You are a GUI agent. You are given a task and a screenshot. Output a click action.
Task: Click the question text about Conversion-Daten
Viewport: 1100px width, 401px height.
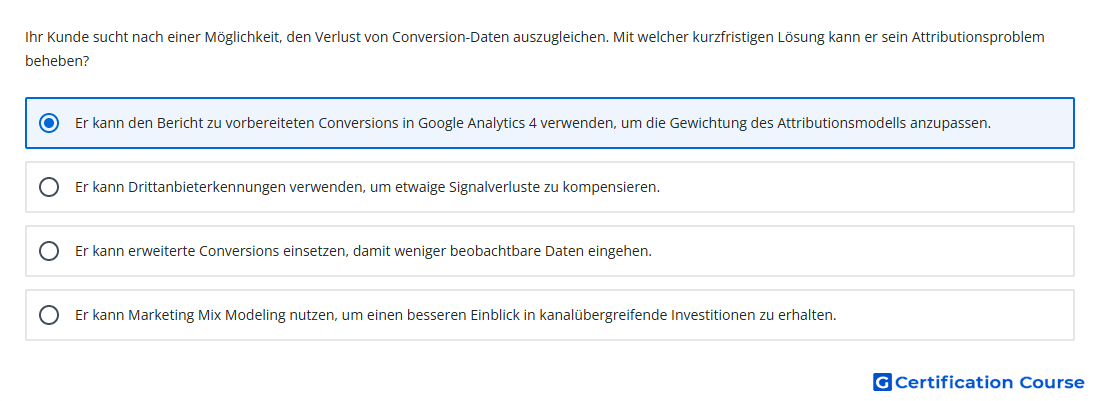click(x=535, y=49)
